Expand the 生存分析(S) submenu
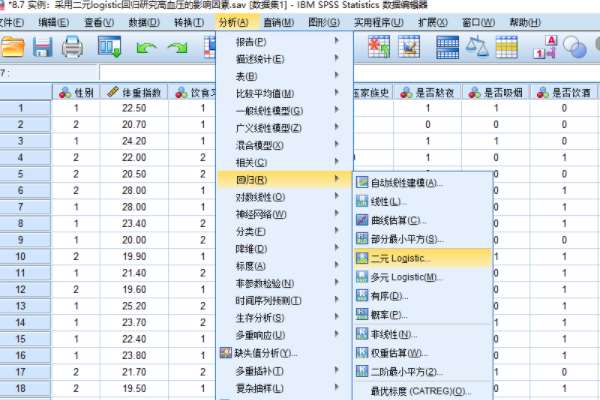Viewport: 600px width, 400px height. (284, 318)
